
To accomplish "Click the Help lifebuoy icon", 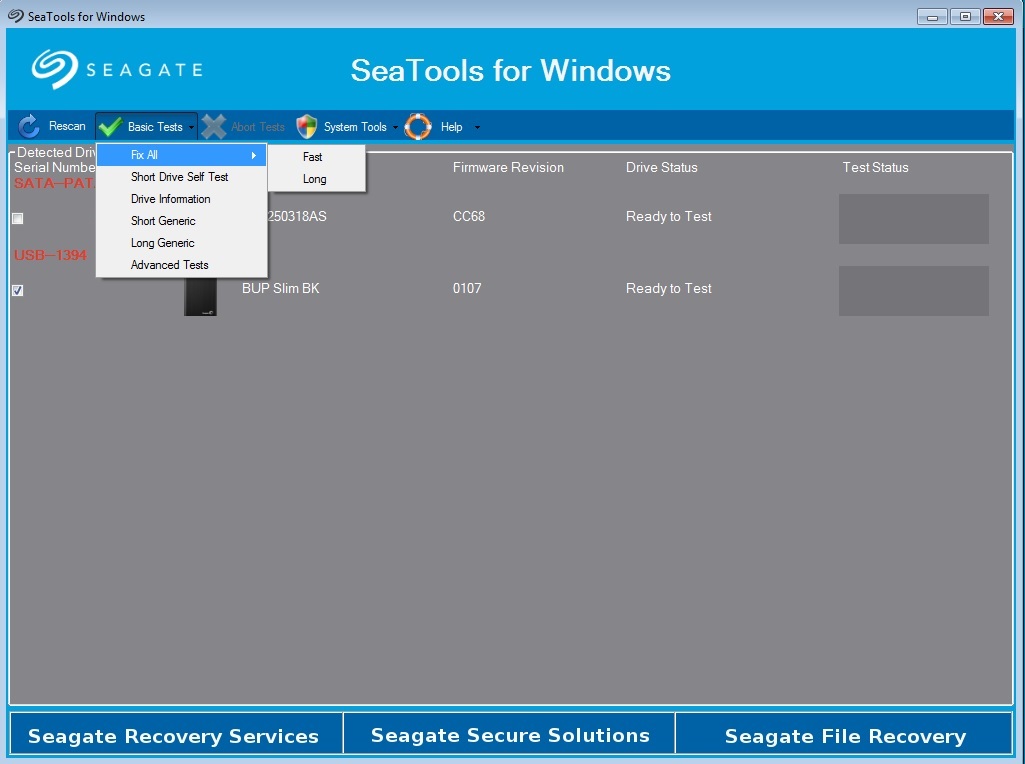I will coord(418,126).
